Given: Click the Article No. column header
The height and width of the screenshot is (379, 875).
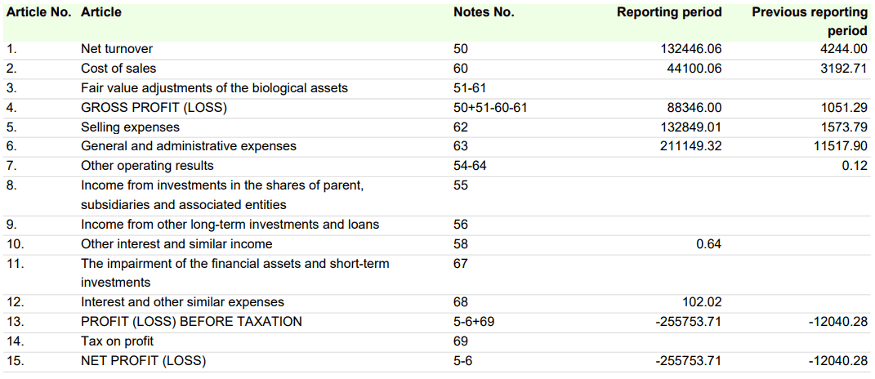Looking at the screenshot, I should coord(39,12).
